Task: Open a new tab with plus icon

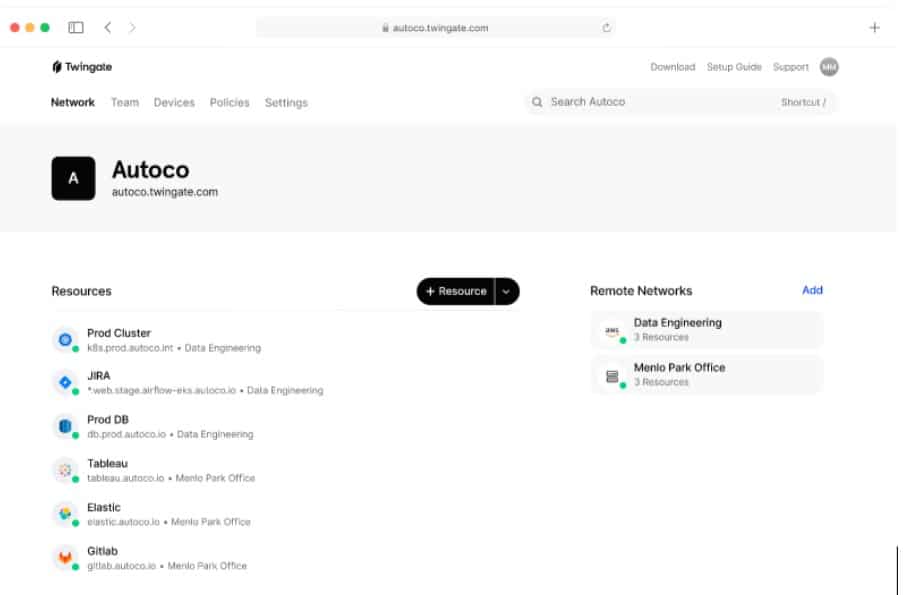Action: tap(874, 28)
